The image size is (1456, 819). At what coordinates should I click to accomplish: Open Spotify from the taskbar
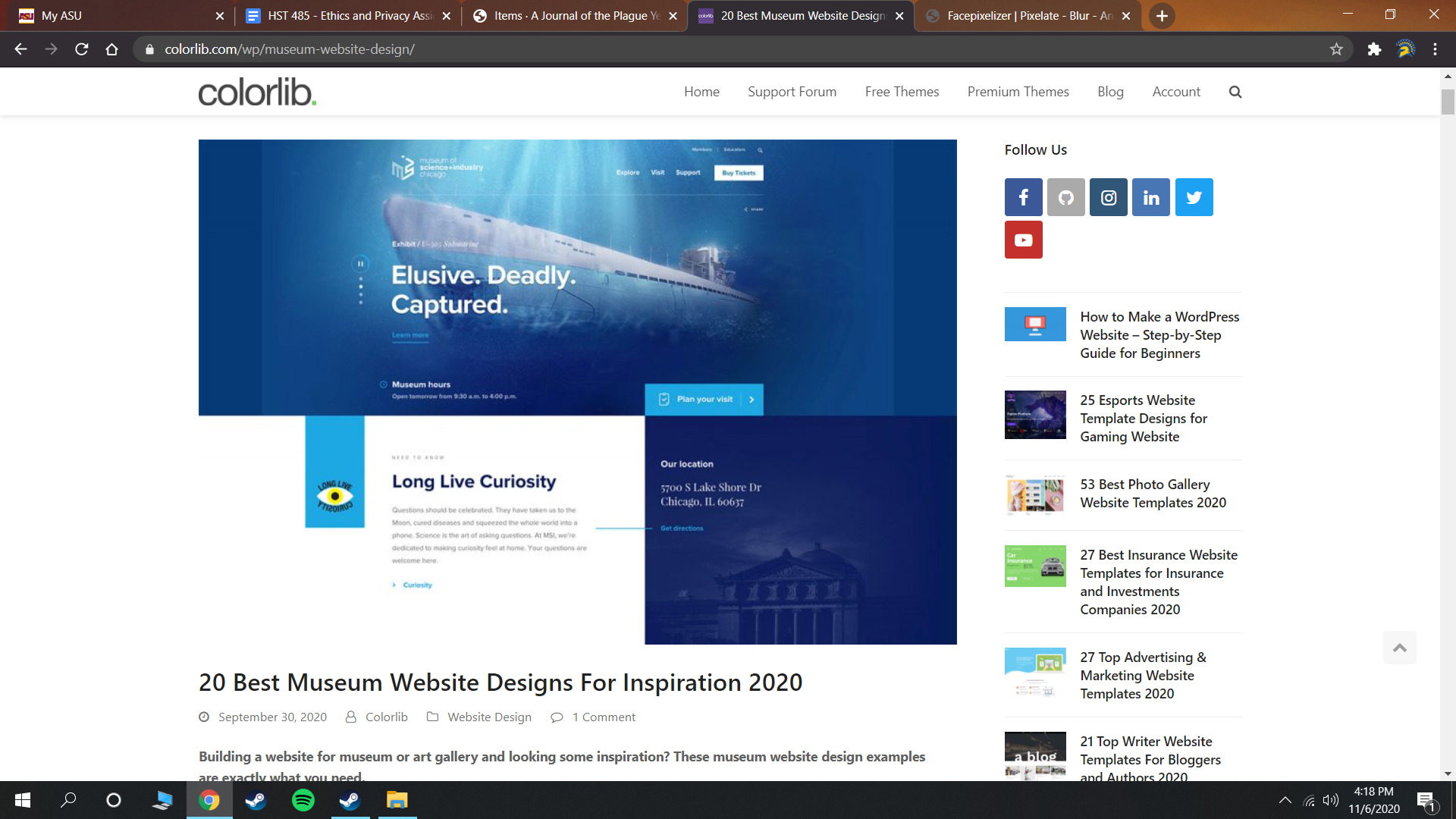(303, 800)
